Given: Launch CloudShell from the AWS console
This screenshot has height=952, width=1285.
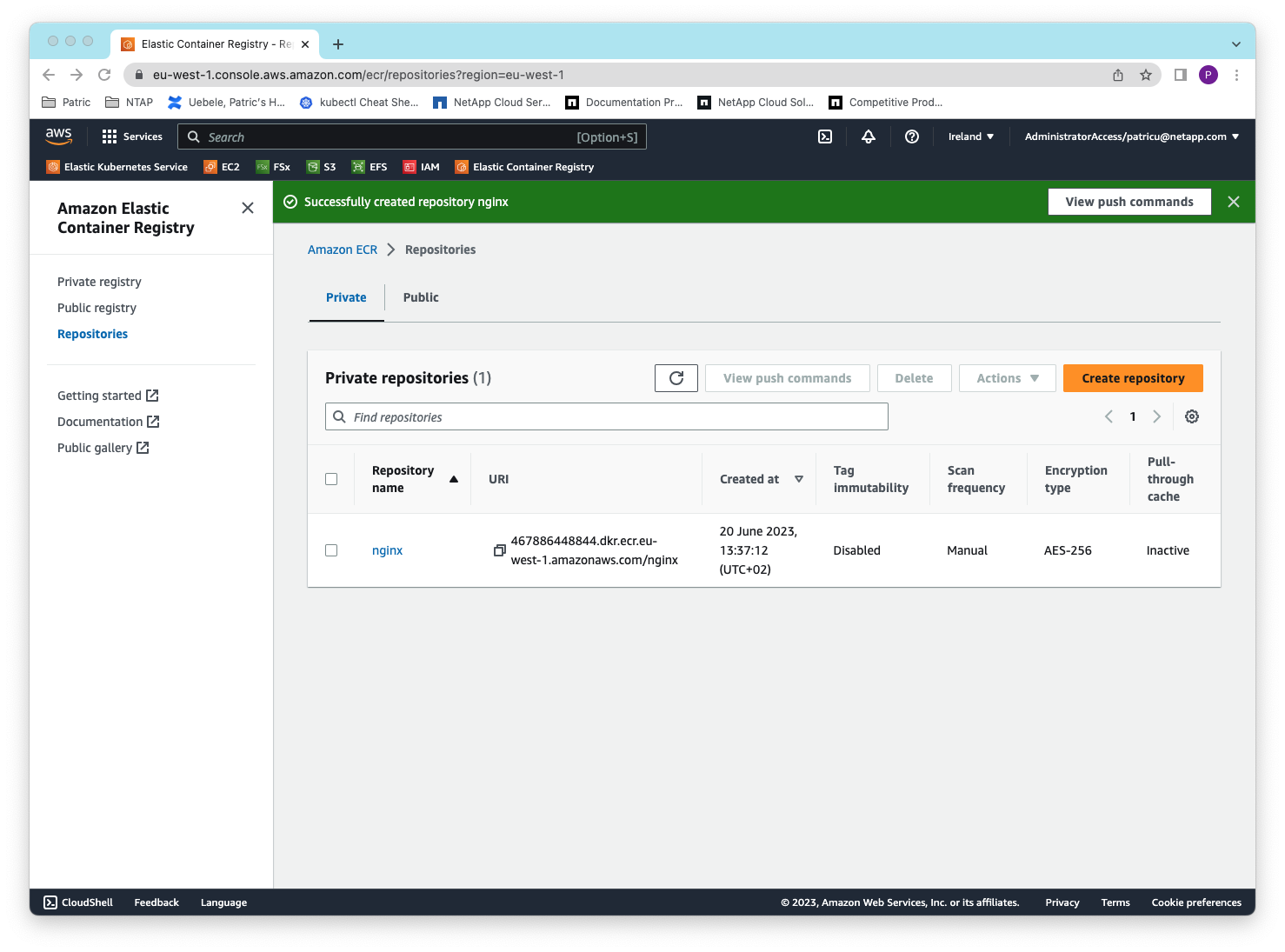Looking at the screenshot, I should click(77, 902).
